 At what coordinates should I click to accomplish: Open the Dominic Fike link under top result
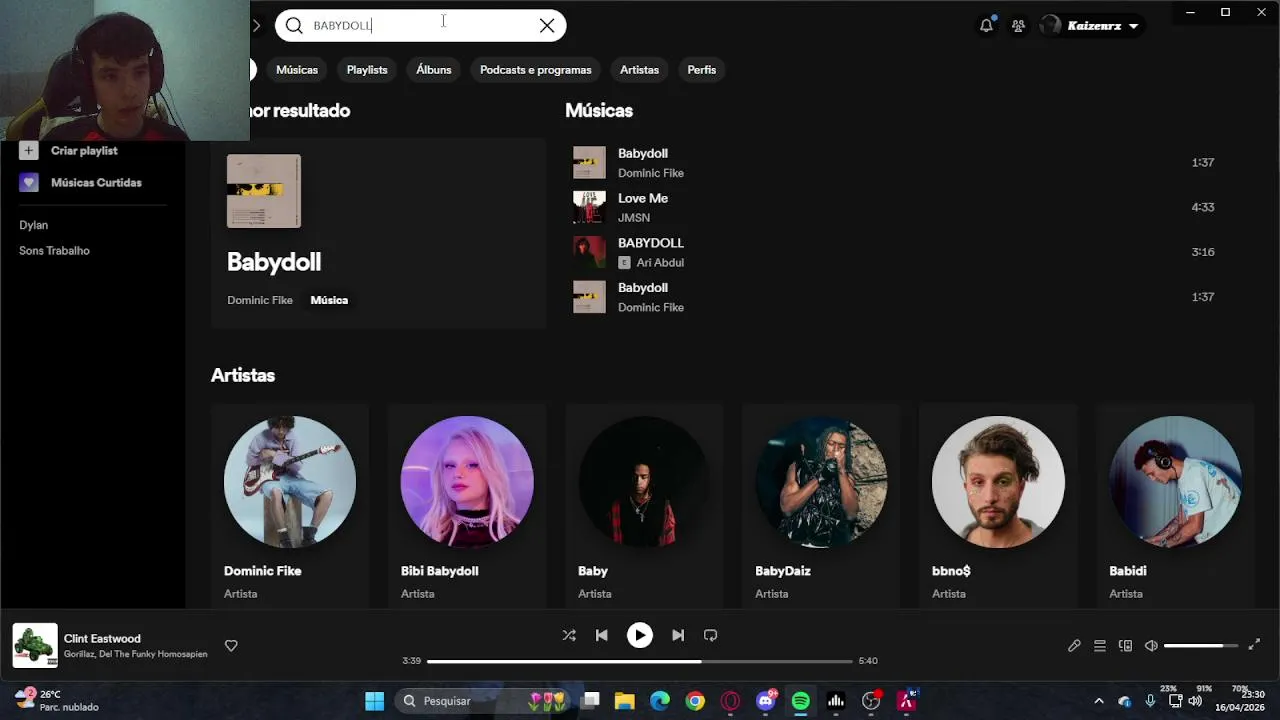point(260,300)
